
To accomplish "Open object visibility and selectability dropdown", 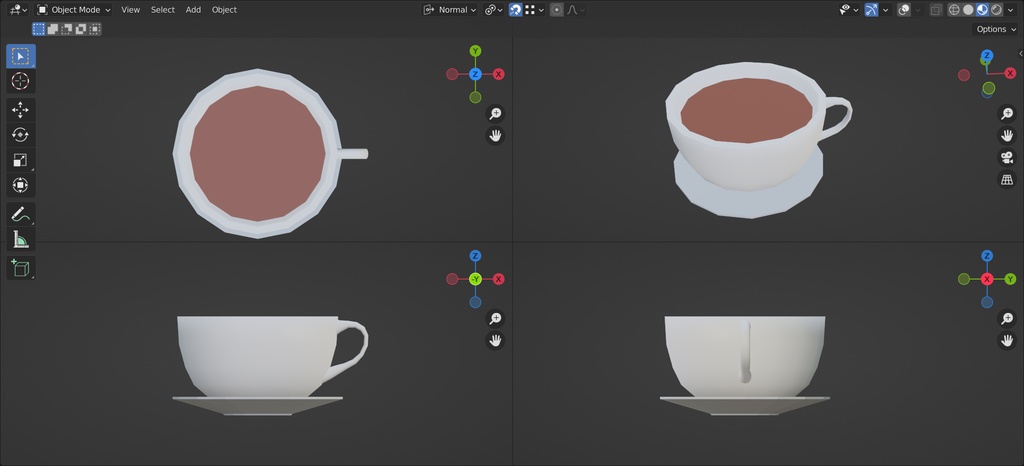I will 849,10.
